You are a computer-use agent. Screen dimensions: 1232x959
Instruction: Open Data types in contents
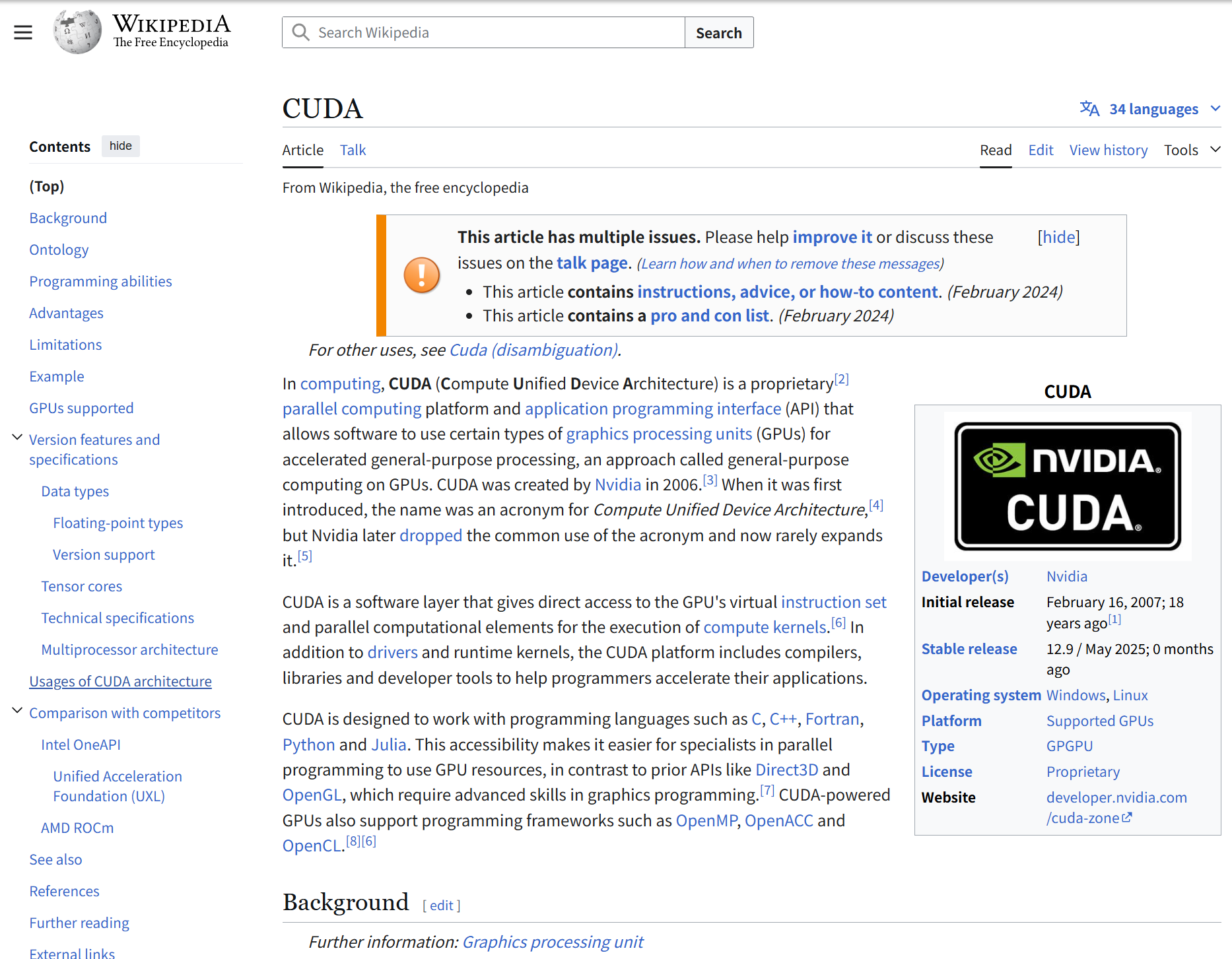[75, 491]
